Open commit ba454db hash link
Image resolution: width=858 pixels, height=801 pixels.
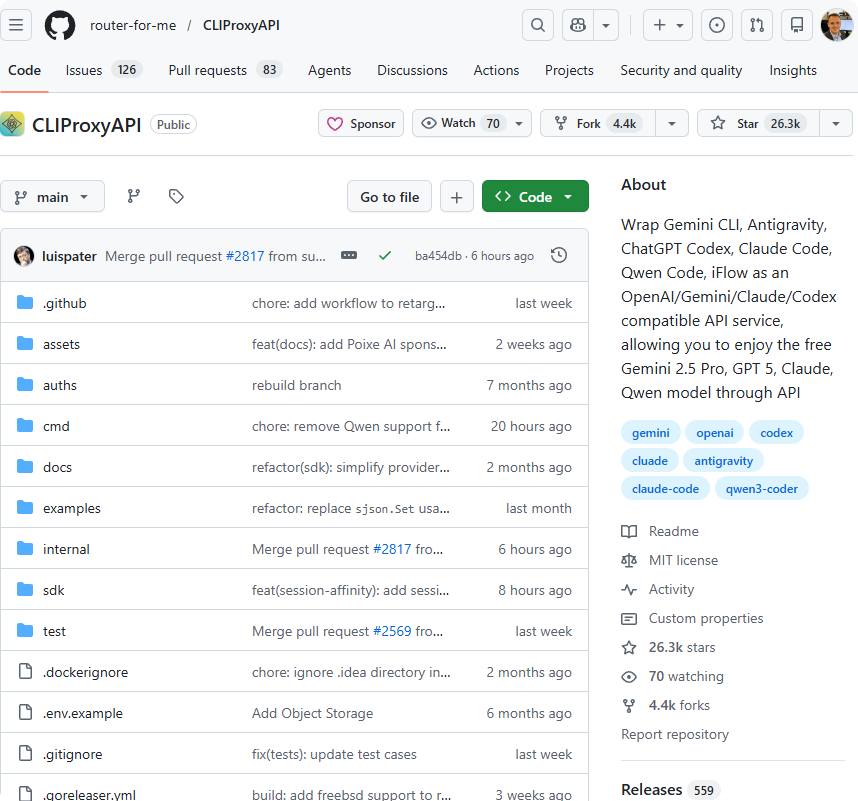click(438, 256)
